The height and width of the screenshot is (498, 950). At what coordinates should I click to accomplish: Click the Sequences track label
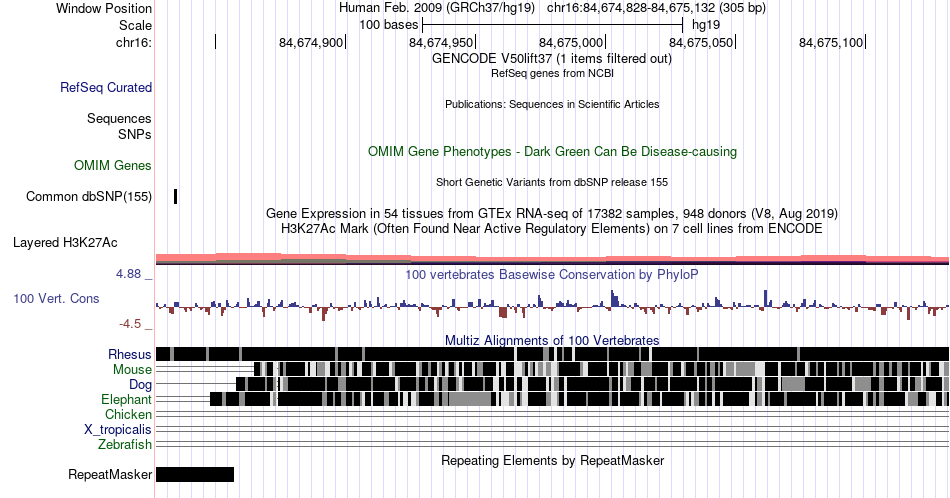pyautogui.click(x=119, y=118)
